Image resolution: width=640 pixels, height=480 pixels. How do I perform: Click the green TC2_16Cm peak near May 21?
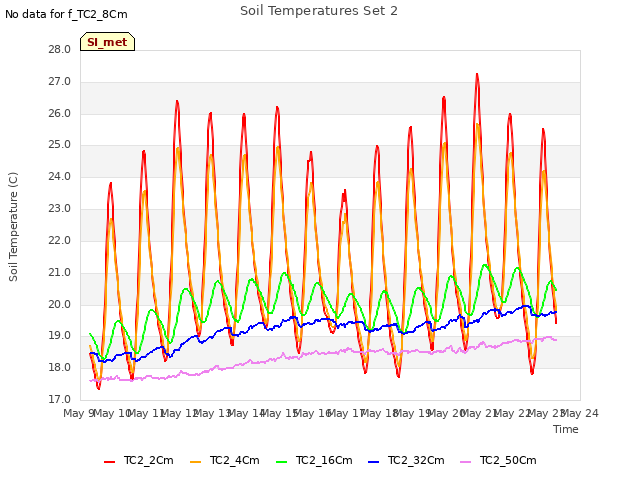485,265
